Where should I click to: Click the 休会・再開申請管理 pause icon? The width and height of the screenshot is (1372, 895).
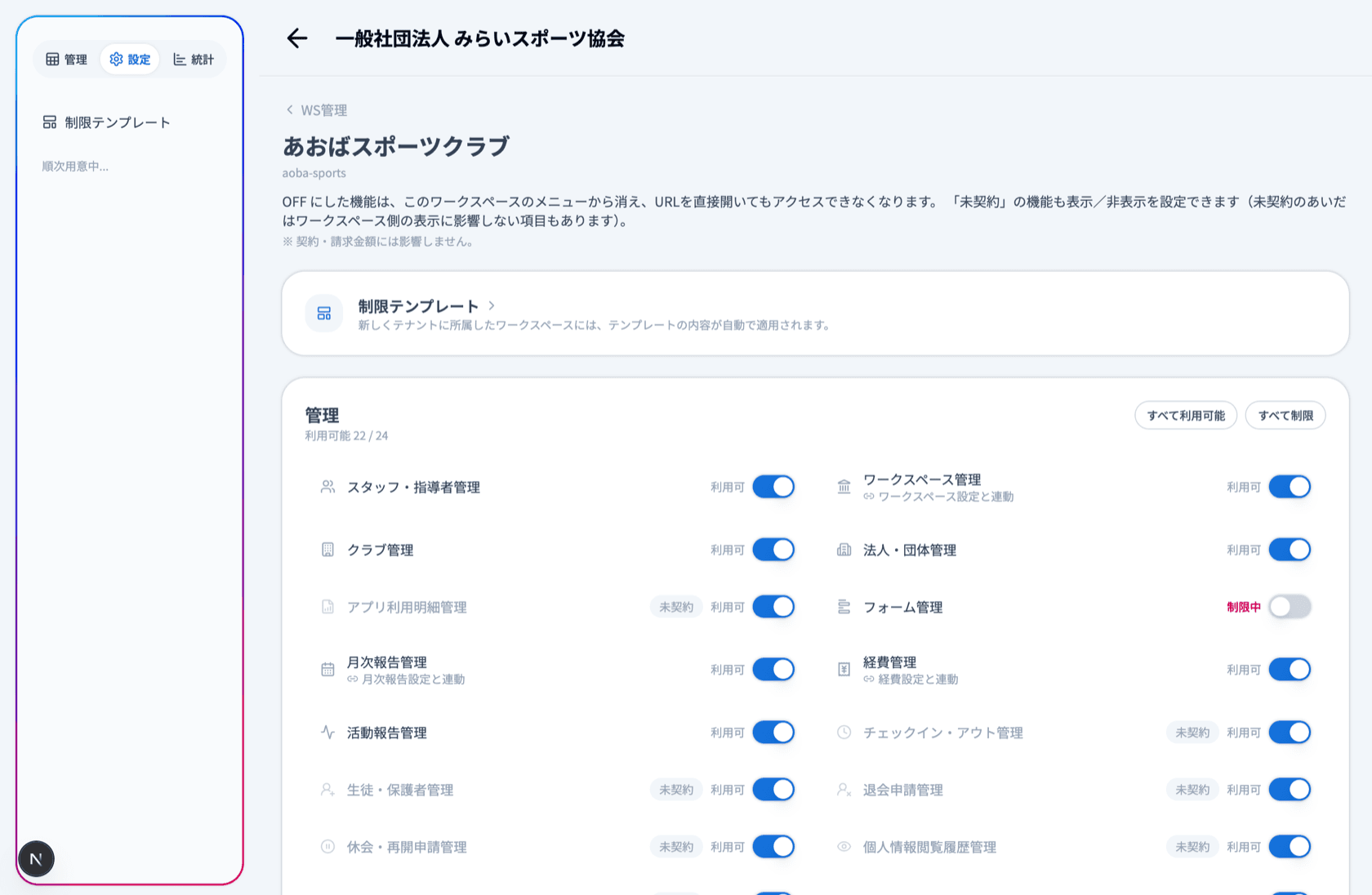click(x=327, y=847)
